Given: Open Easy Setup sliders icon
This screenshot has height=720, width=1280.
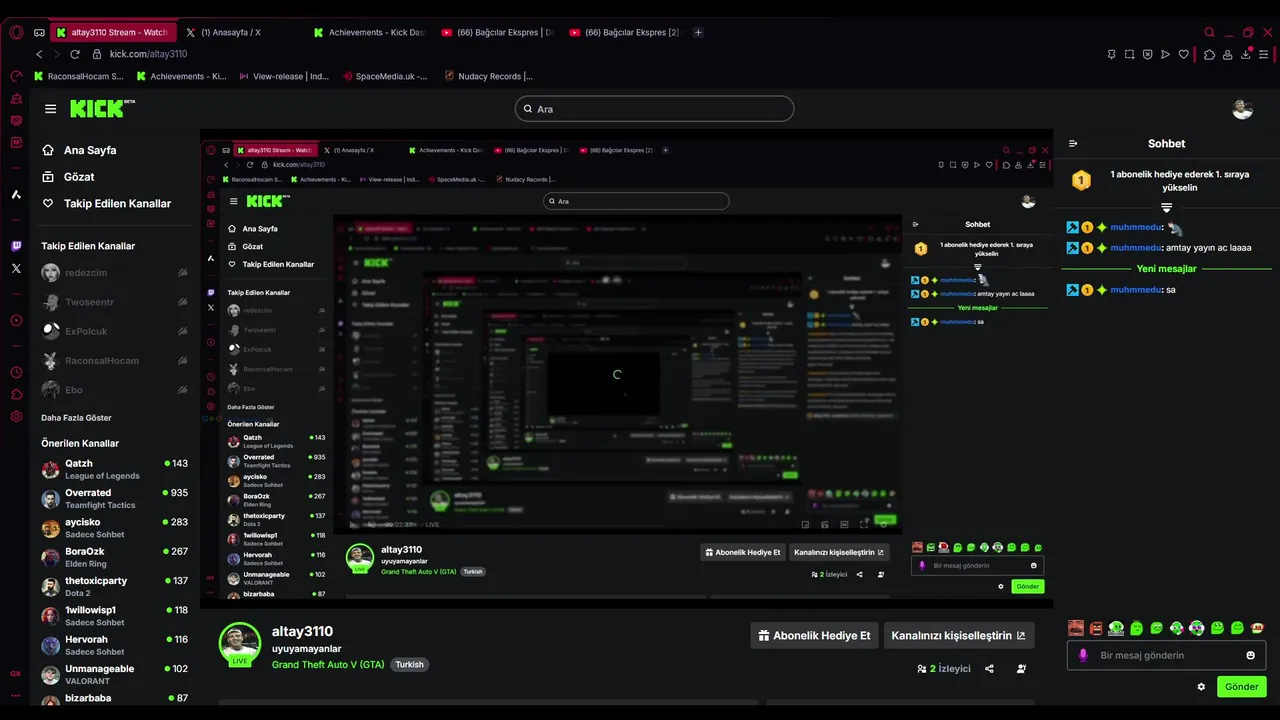Looking at the screenshot, I should pos(1265,54).
